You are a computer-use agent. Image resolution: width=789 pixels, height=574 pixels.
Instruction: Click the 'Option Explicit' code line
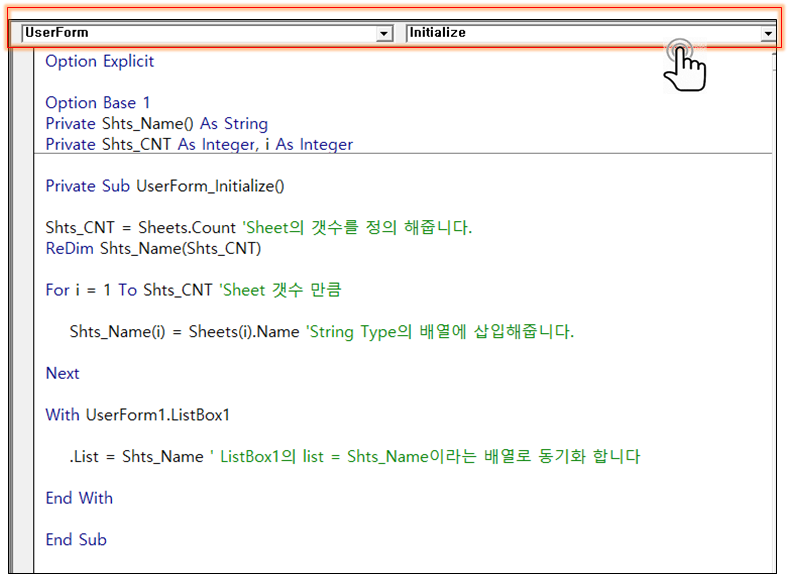coord(100,61)
